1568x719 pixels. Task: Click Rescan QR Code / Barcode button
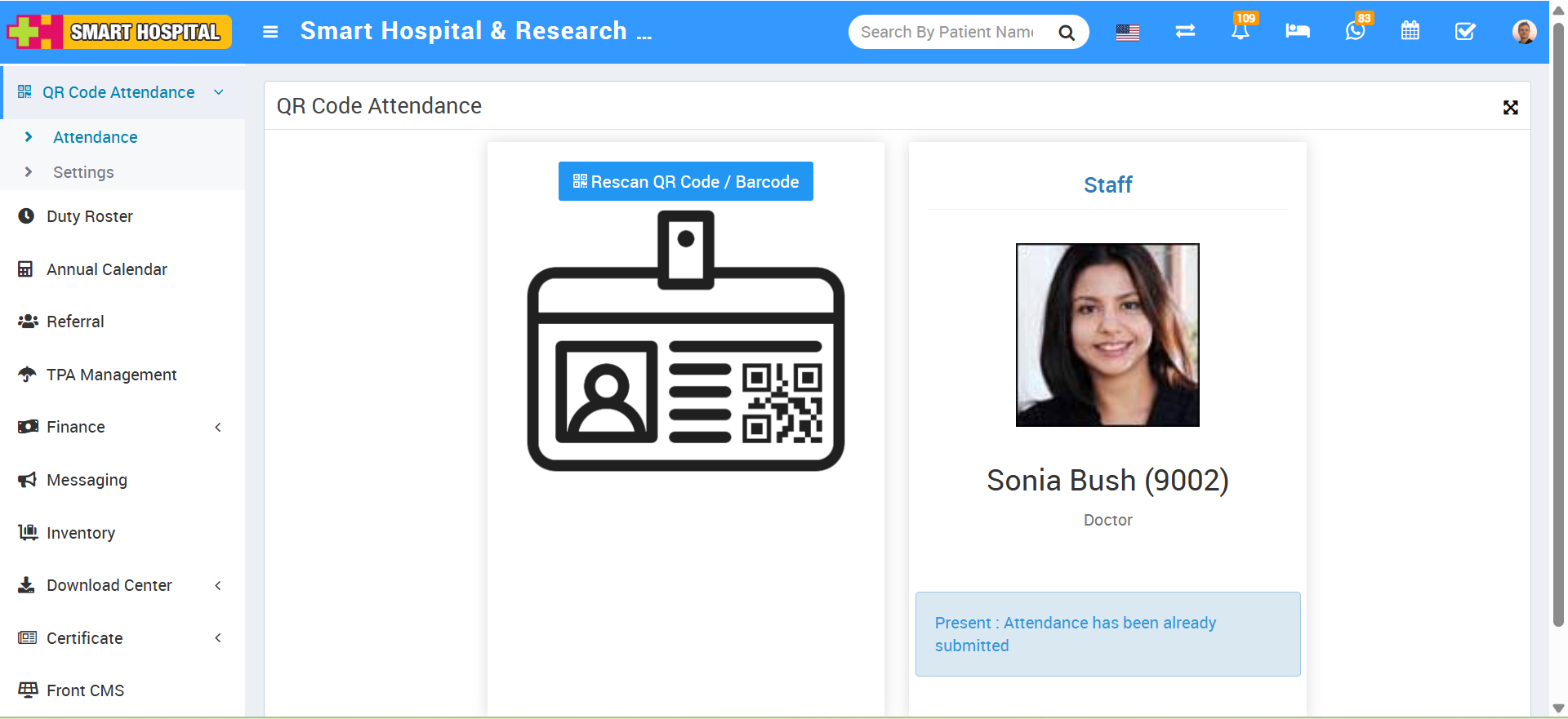686,181
